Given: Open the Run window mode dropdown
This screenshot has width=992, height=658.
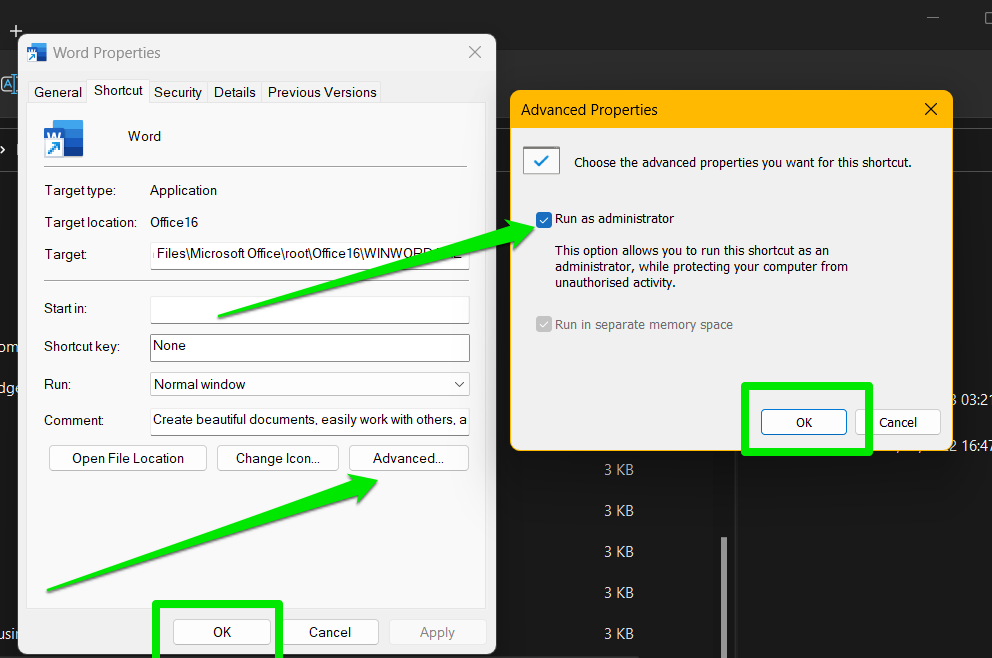Looking at the screenshot, I should tap(459, 384).
